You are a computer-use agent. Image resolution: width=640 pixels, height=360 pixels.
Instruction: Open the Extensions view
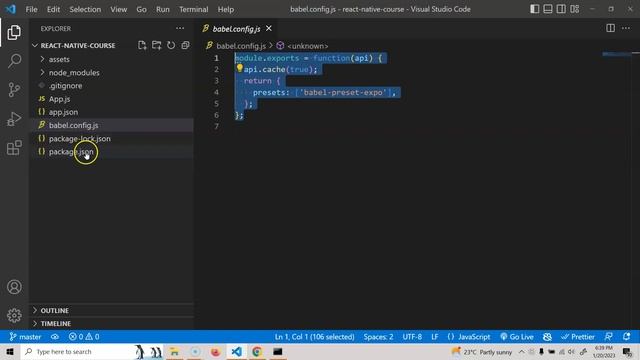(14, 148)
